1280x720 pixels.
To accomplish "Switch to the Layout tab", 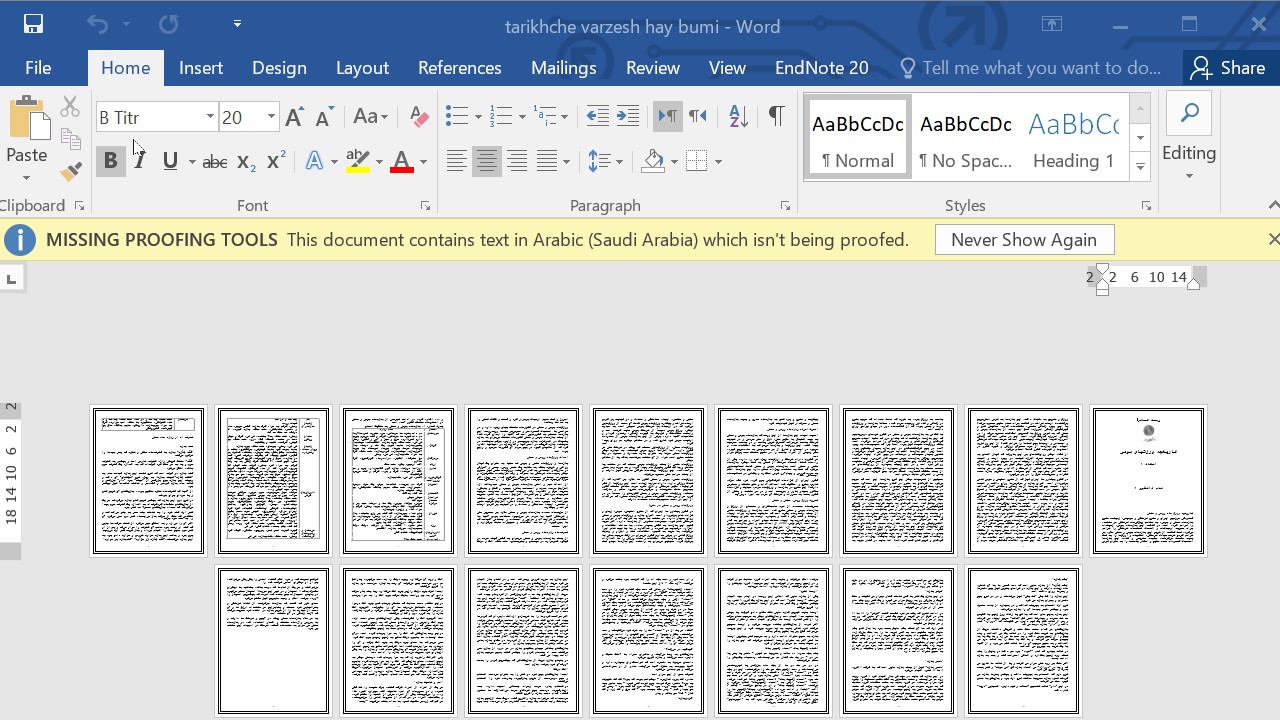I will coord(362,68).
